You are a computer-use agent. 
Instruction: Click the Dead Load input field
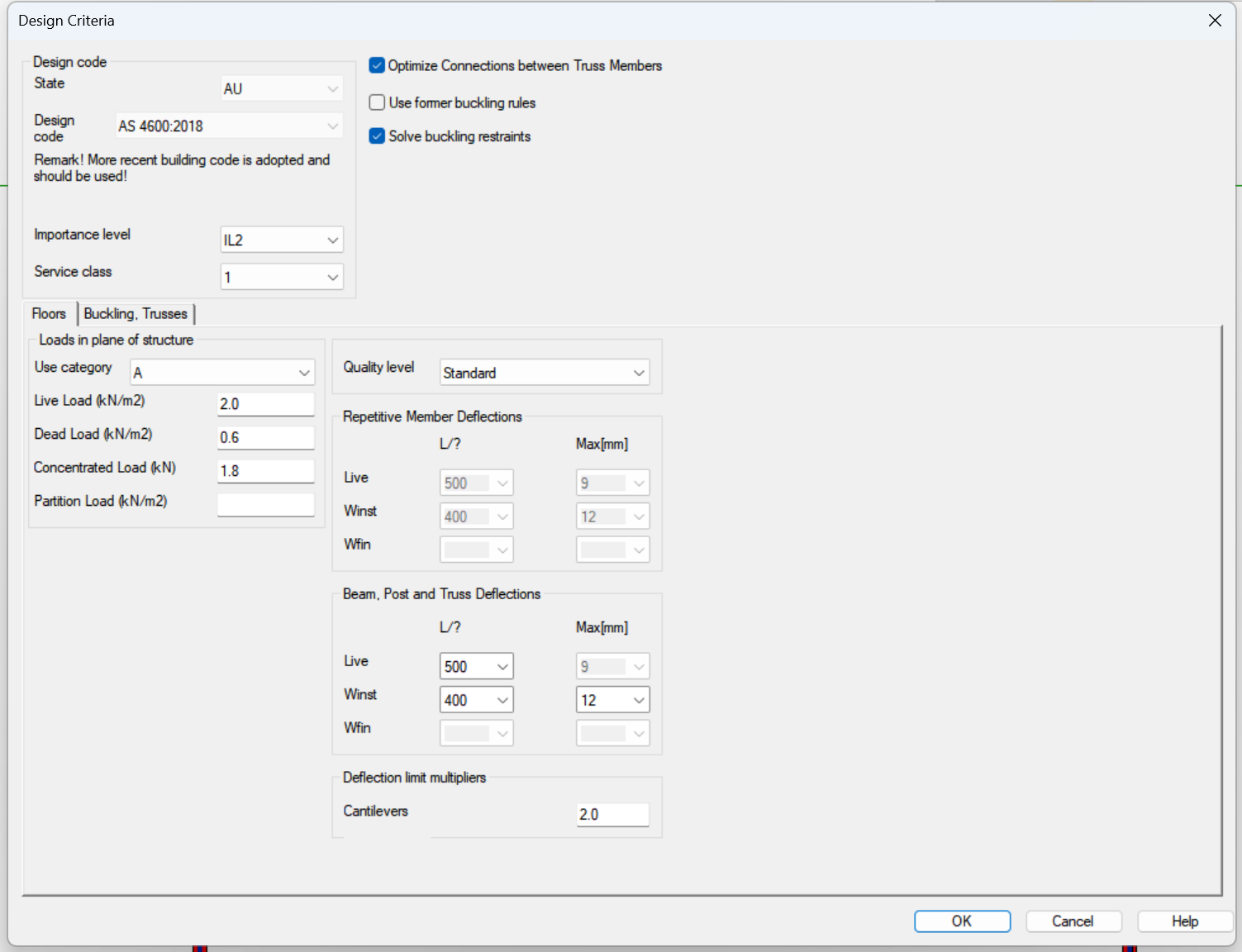click(265, 438)
